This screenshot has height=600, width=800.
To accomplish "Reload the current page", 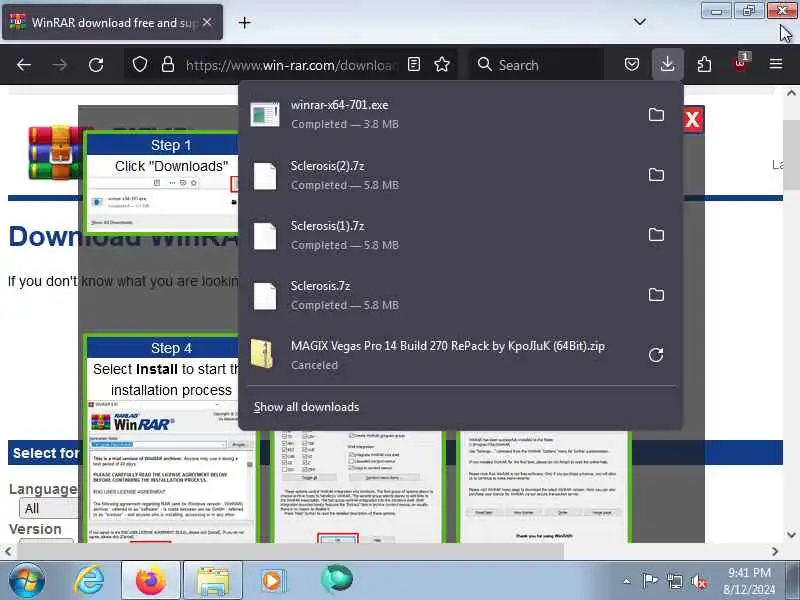I will (96, 65).
